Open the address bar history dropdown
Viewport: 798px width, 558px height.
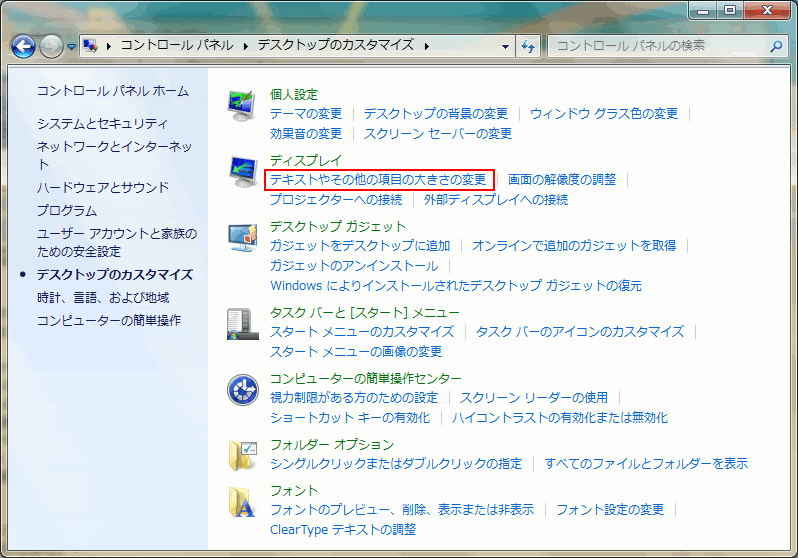pyautogui.click(x=506, y=46)
